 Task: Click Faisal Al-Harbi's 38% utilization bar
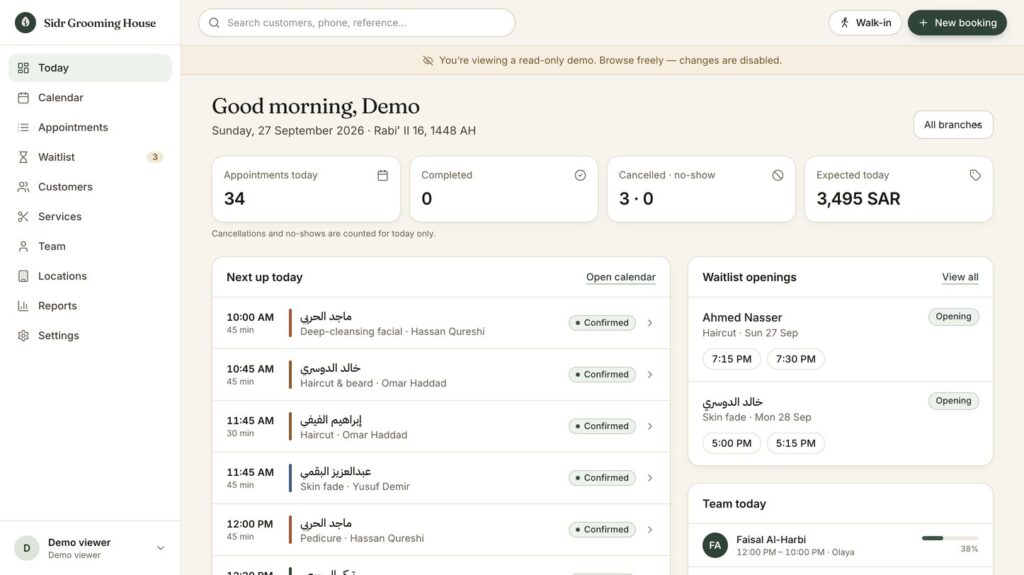click(950, 538)
